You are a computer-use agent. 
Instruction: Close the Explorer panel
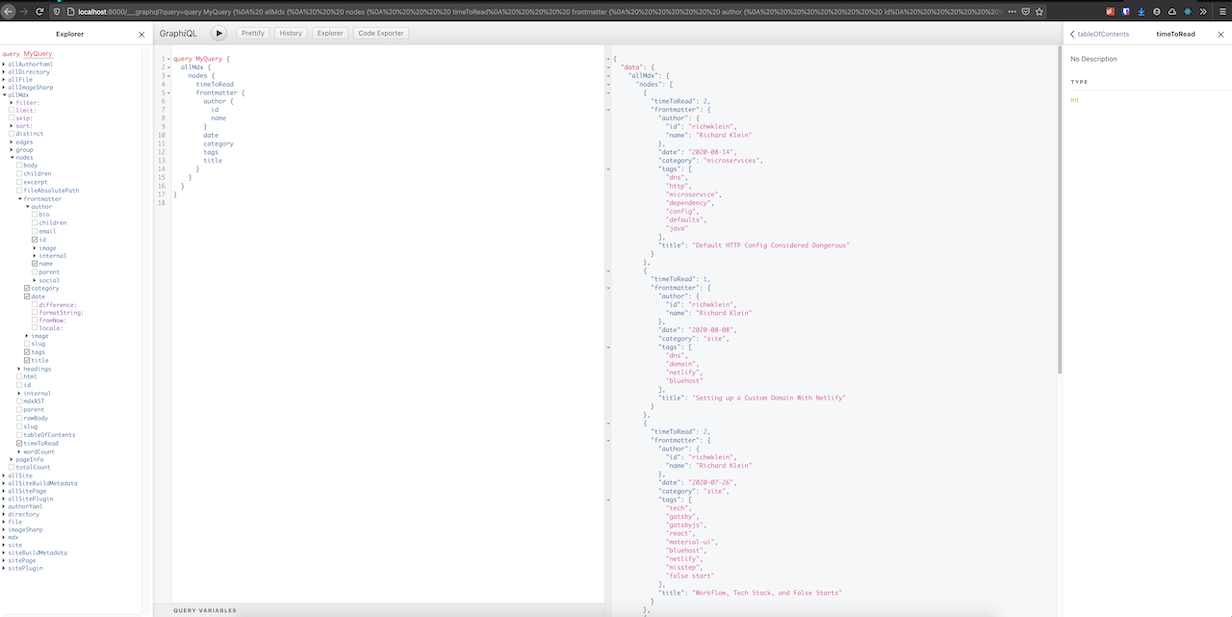pyautogui.click(x=139, y=33)
